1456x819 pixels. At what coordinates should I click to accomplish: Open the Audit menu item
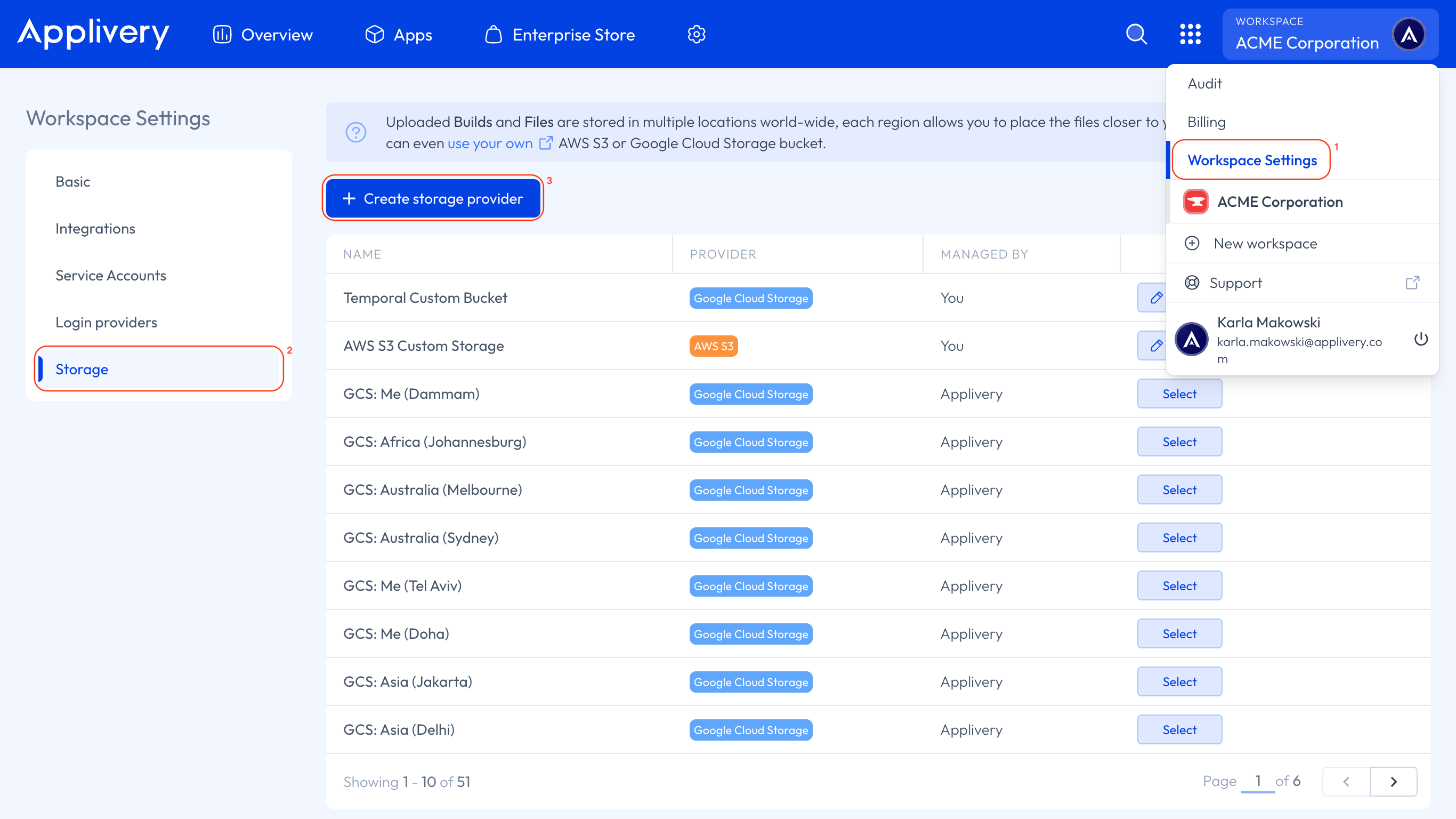(x=1204, y=84)
